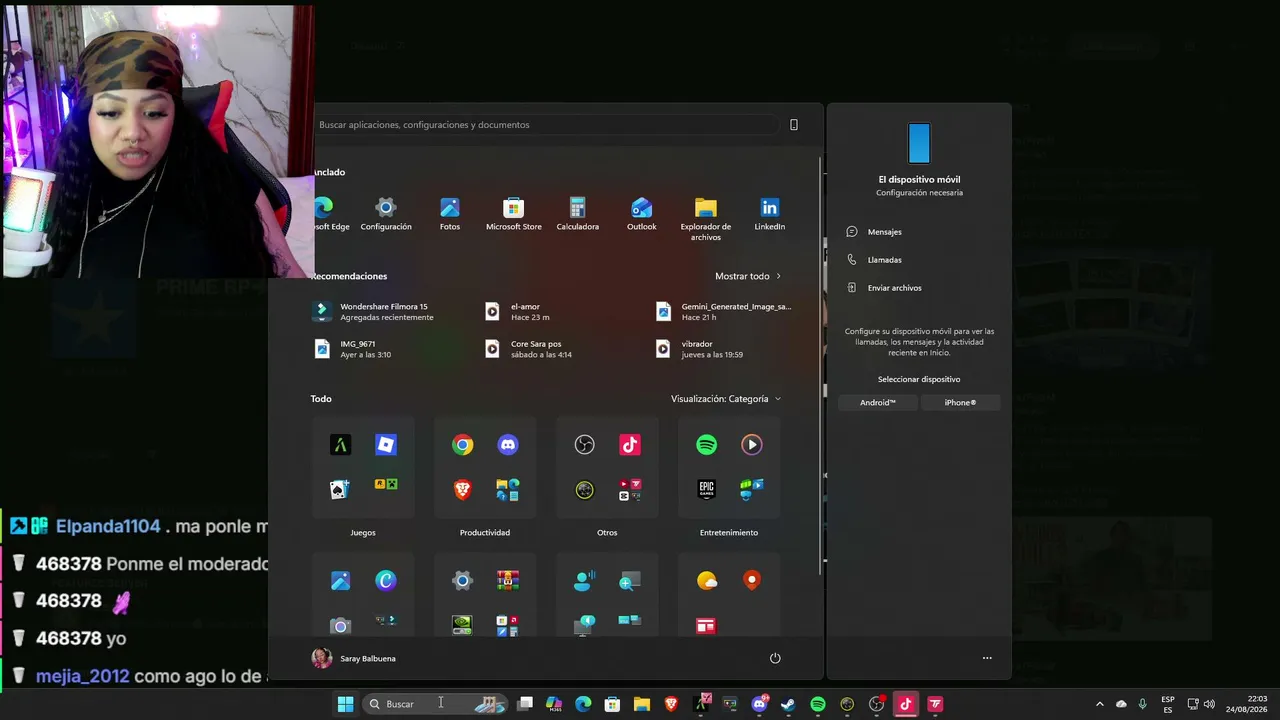The height and width of the screenshot is (720, 1280).
Task: Open Llamadas in mobile device panel
Action: (919, 260)
